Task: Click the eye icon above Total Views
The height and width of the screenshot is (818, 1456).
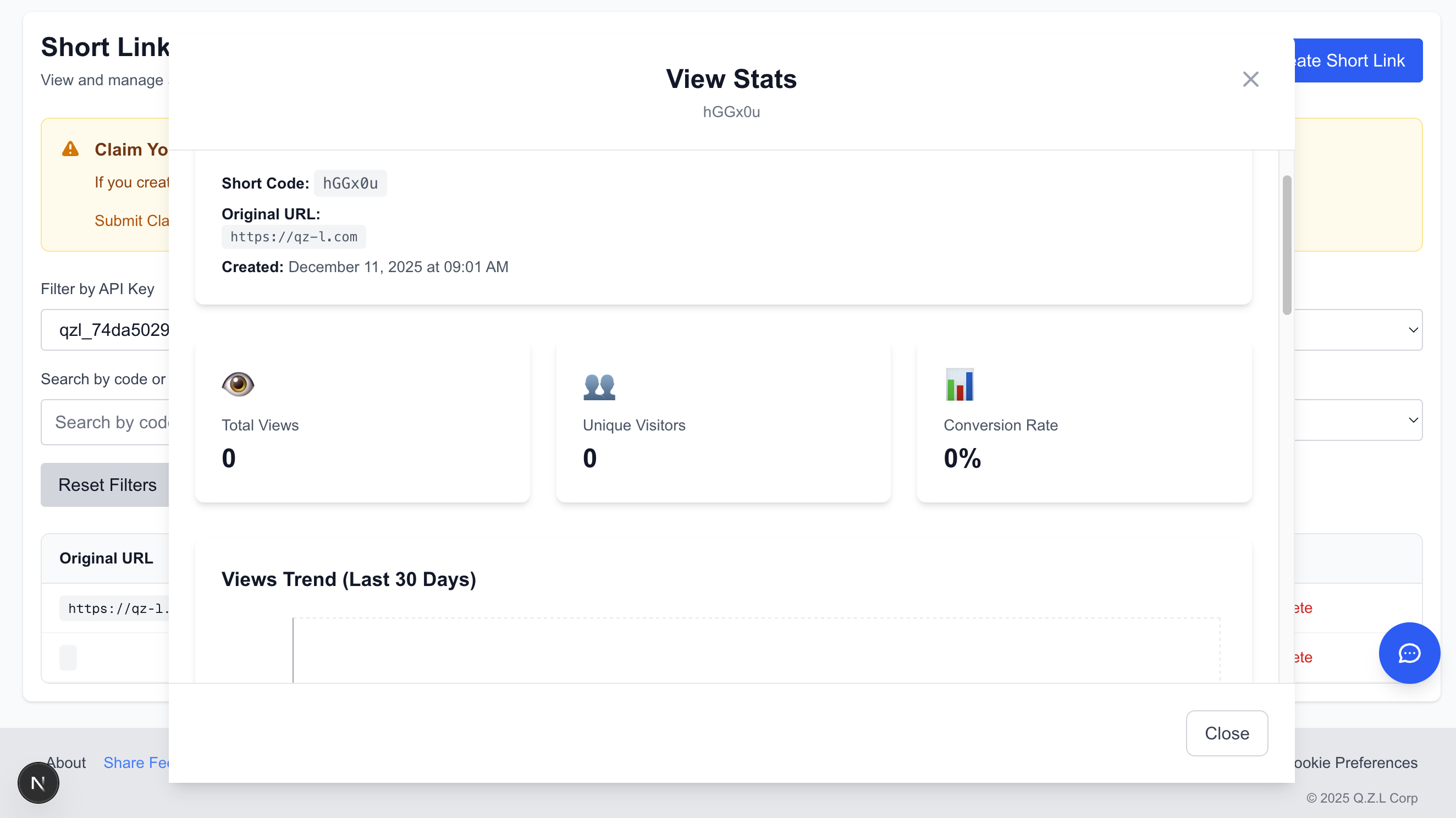Action: tap(238, 384)
